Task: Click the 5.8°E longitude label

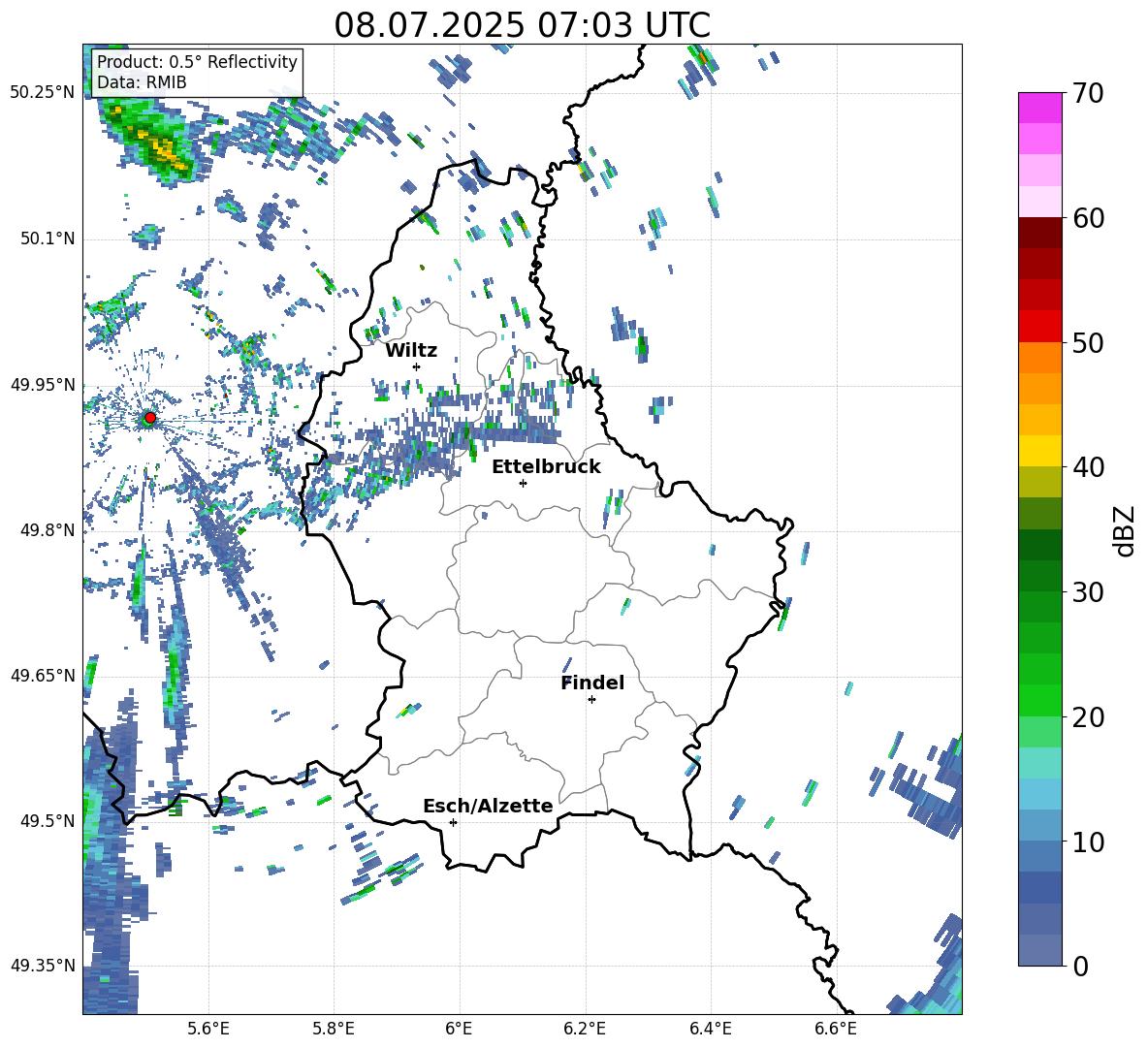Action: click(x=334, y=1030)
